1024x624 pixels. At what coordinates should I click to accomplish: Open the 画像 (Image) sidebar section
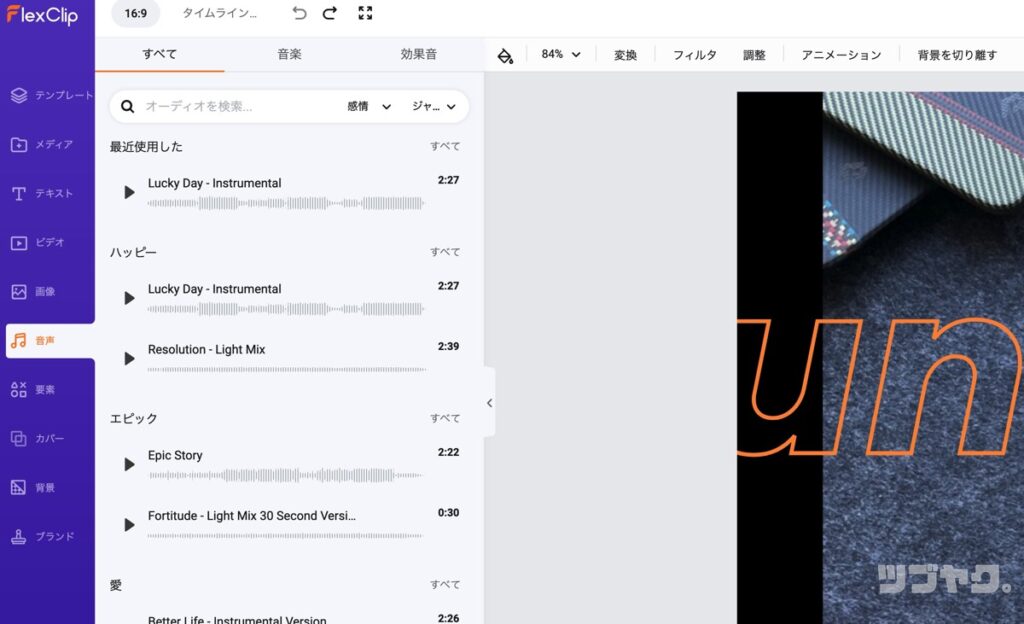(33, 291)
